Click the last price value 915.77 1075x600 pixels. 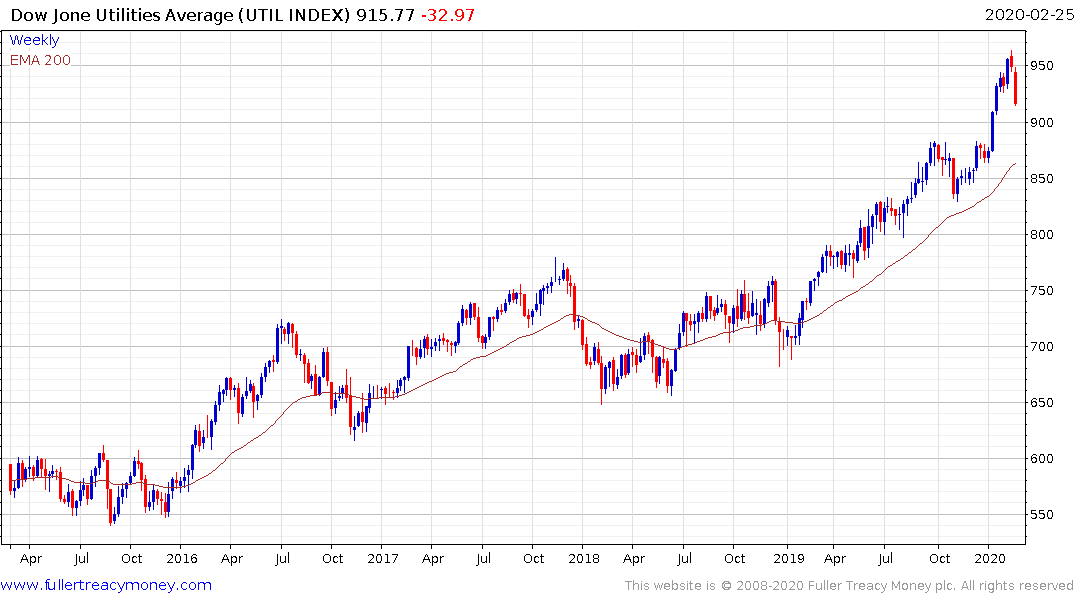[385, 15]
